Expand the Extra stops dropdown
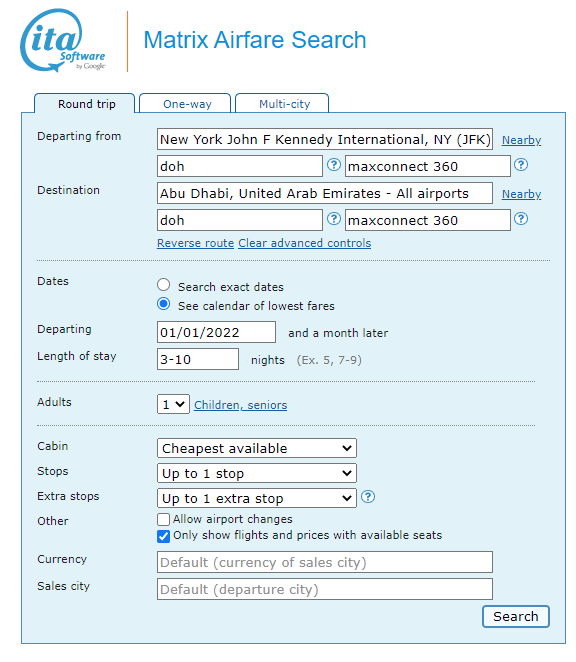576x662 pixels. coord(257,498)
